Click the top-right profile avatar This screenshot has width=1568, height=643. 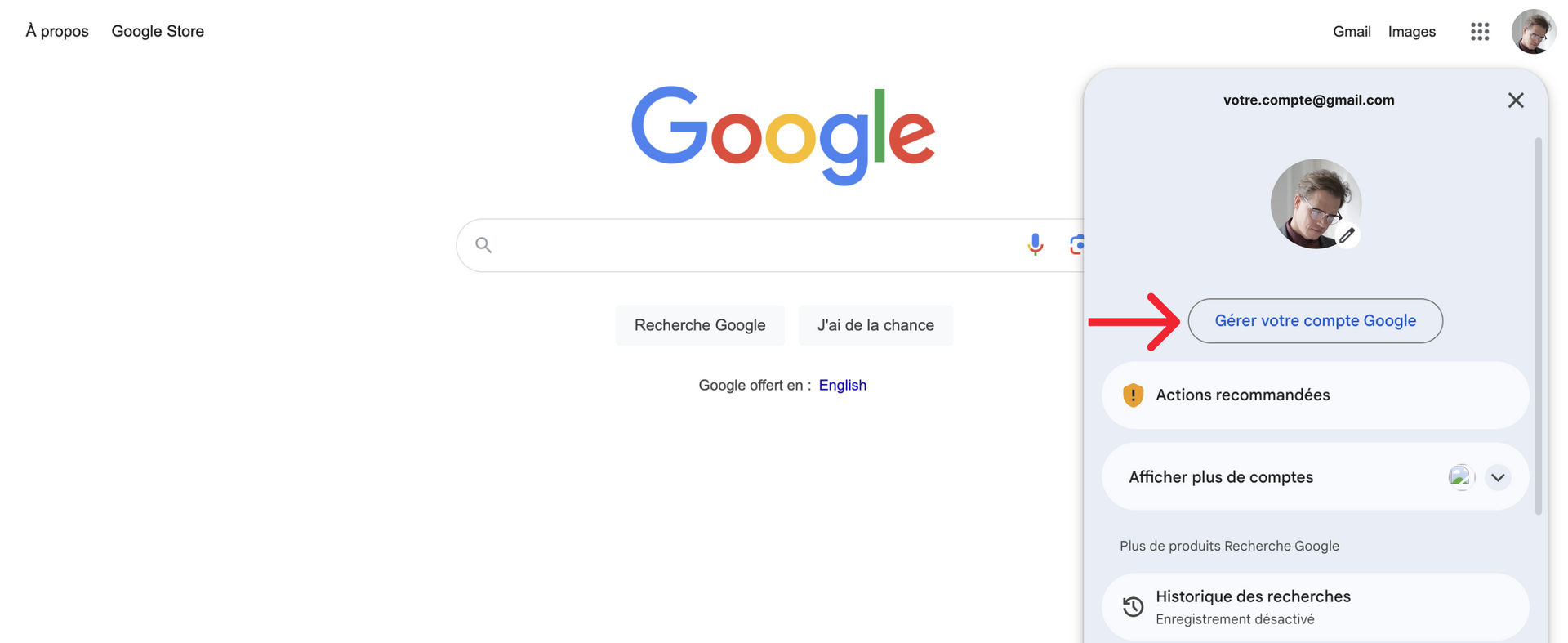(x=1533, y=32)
